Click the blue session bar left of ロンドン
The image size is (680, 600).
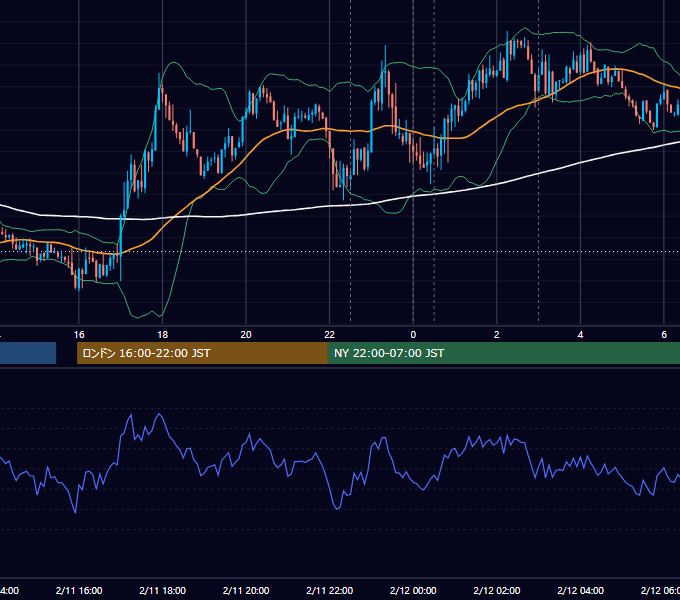tap(28, 353)
